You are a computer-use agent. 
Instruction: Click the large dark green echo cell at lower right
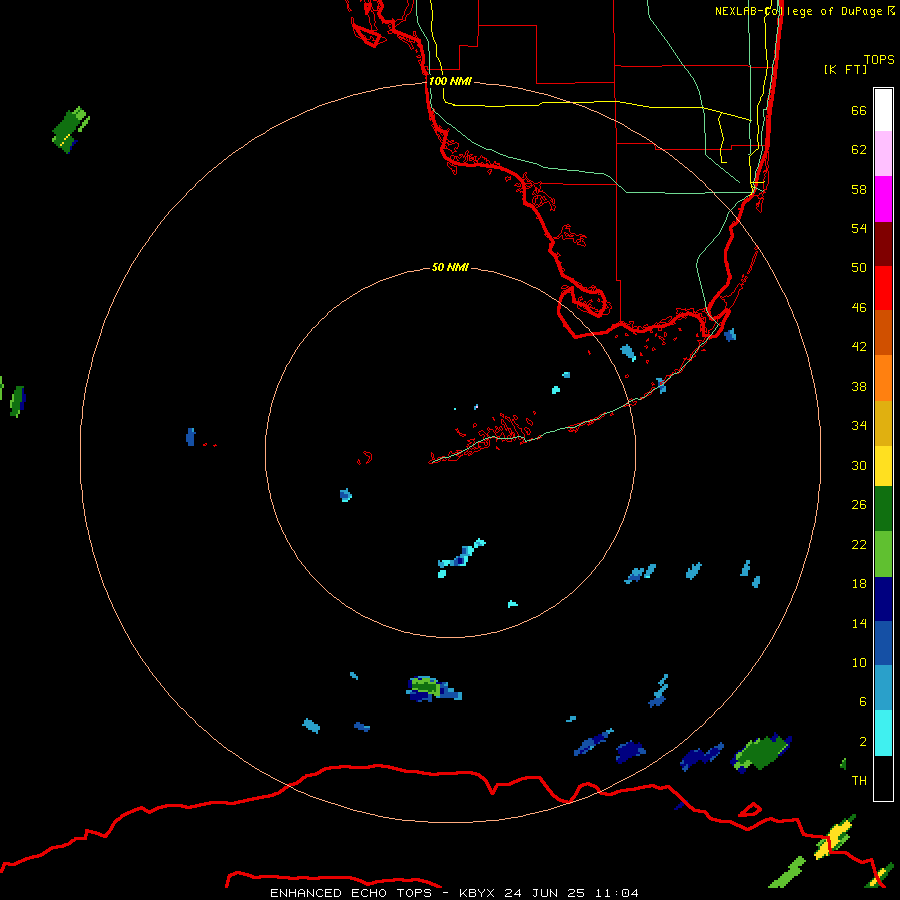coord(762,752)
